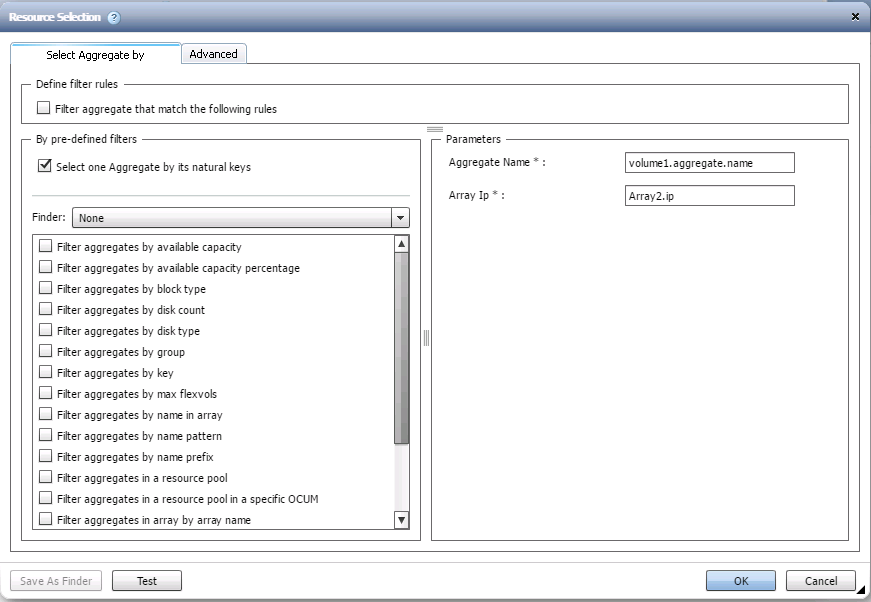Open the help question mark icon
Screen dimensions: 871x602
point(114,18)
